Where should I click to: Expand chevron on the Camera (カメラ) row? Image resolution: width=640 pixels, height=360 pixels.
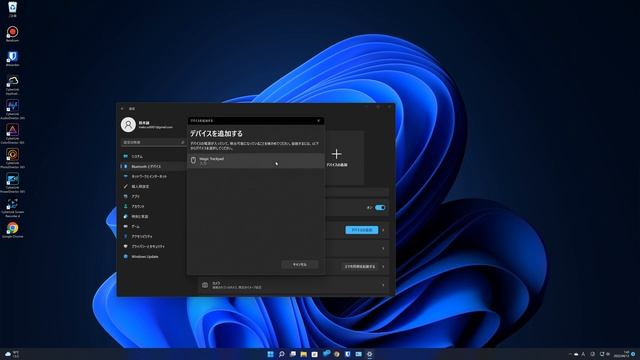click(x=383, y=285)
